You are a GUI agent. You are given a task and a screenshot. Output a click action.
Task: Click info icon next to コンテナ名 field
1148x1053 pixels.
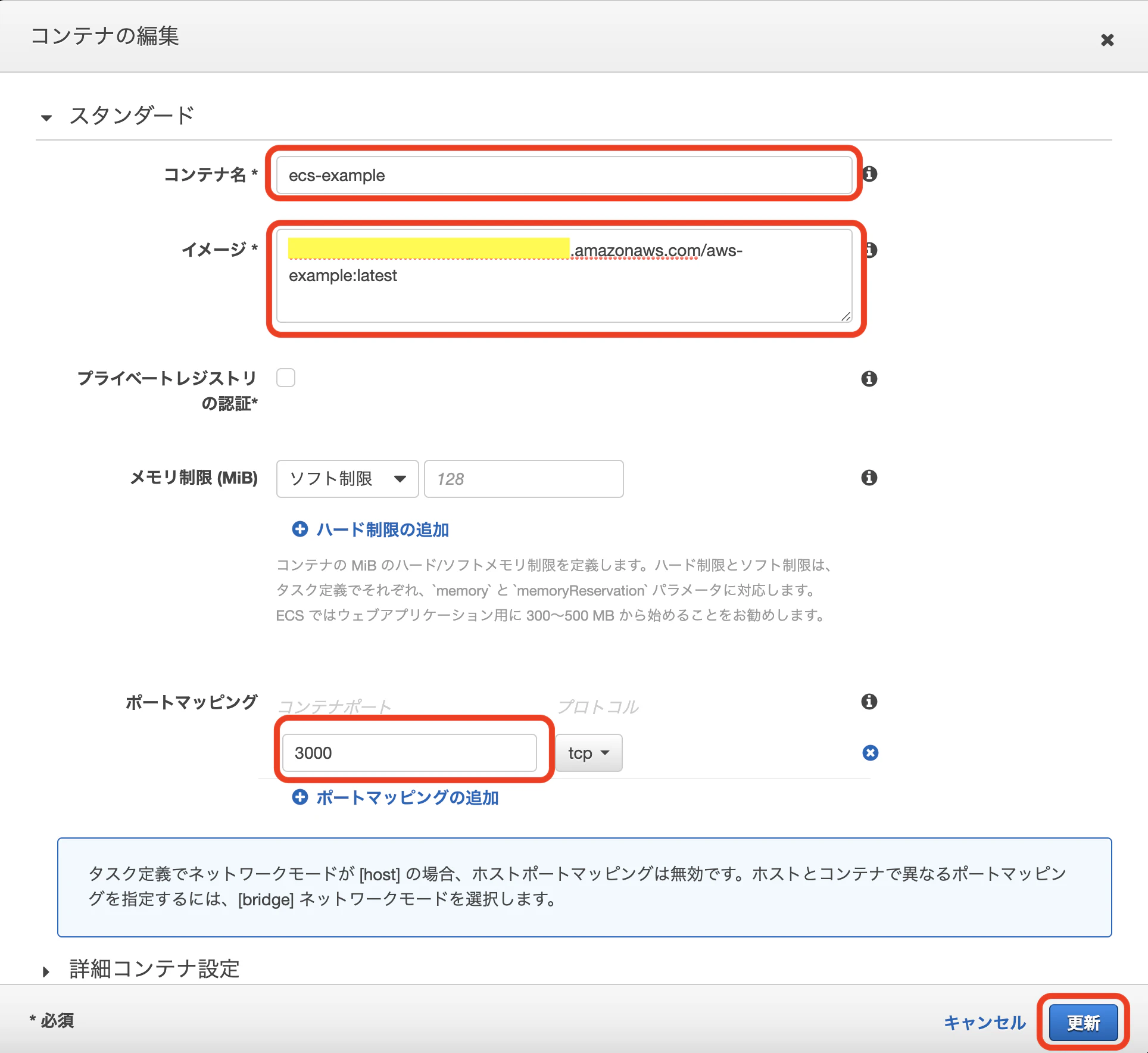pos(870,174)
